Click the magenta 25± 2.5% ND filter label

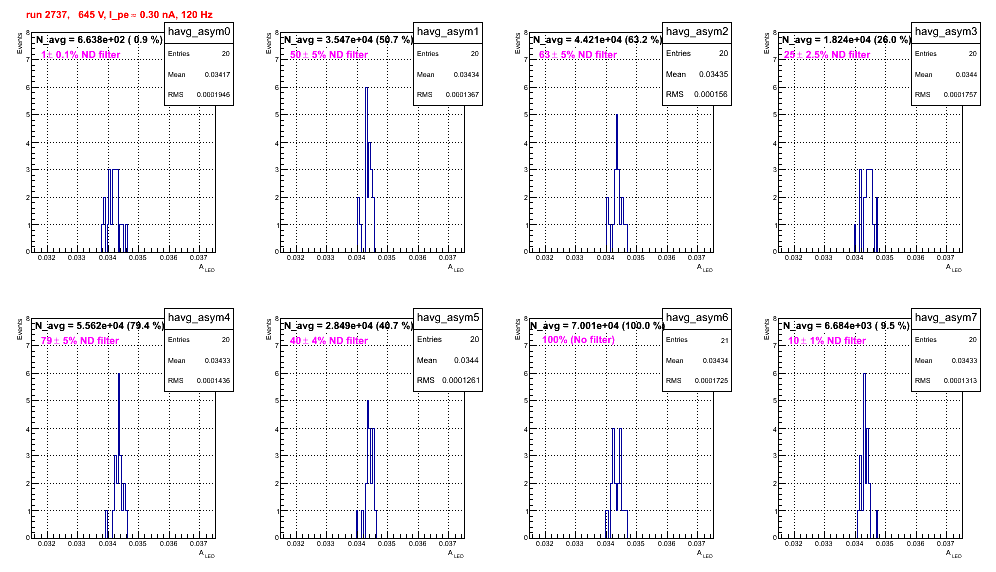pos(827,55)
